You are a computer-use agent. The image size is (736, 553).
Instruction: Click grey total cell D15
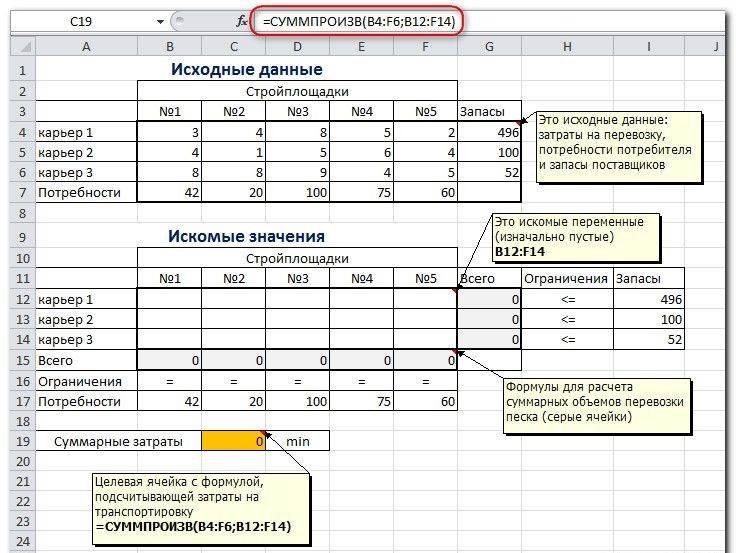tap(298, 360)
